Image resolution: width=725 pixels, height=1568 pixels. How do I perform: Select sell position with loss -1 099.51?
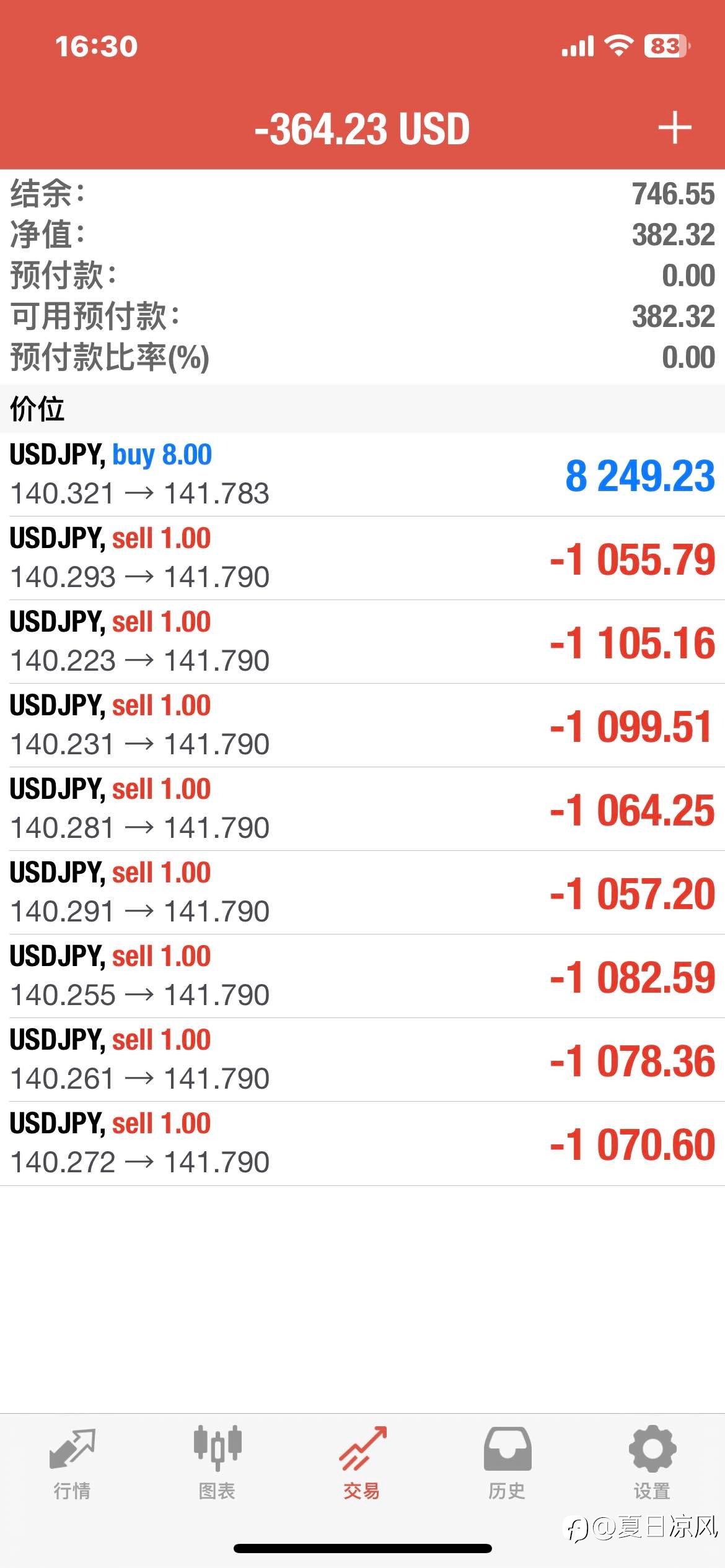point(362,725)
